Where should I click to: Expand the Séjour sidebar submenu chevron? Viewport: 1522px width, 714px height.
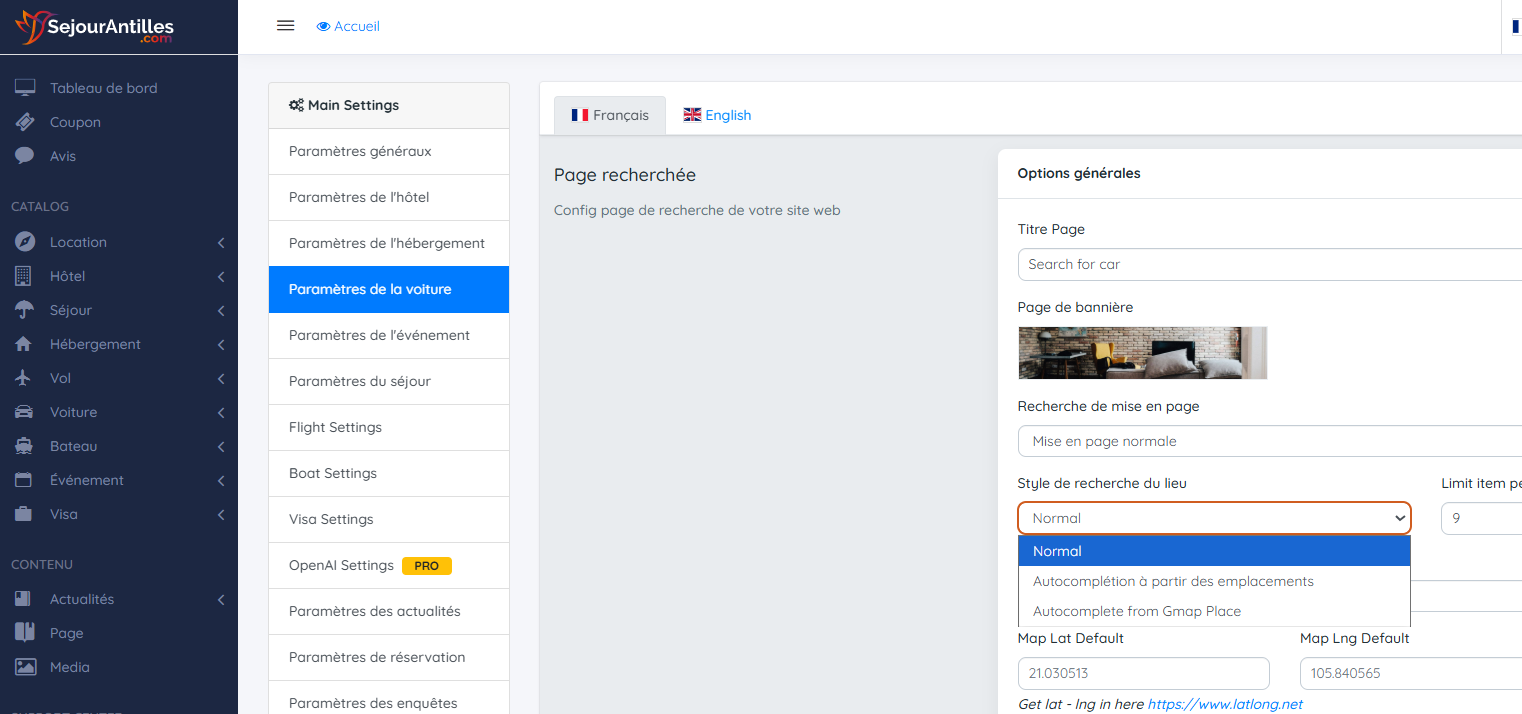click(220, 311)
